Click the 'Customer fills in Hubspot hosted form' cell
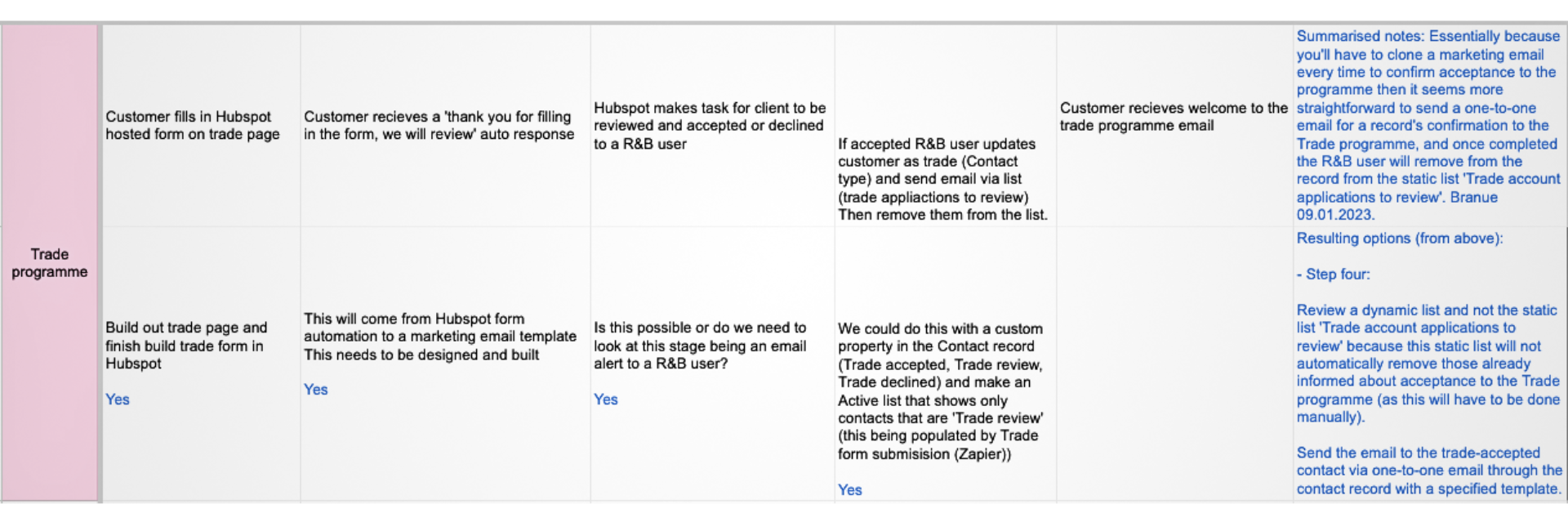 click(193, 125)
